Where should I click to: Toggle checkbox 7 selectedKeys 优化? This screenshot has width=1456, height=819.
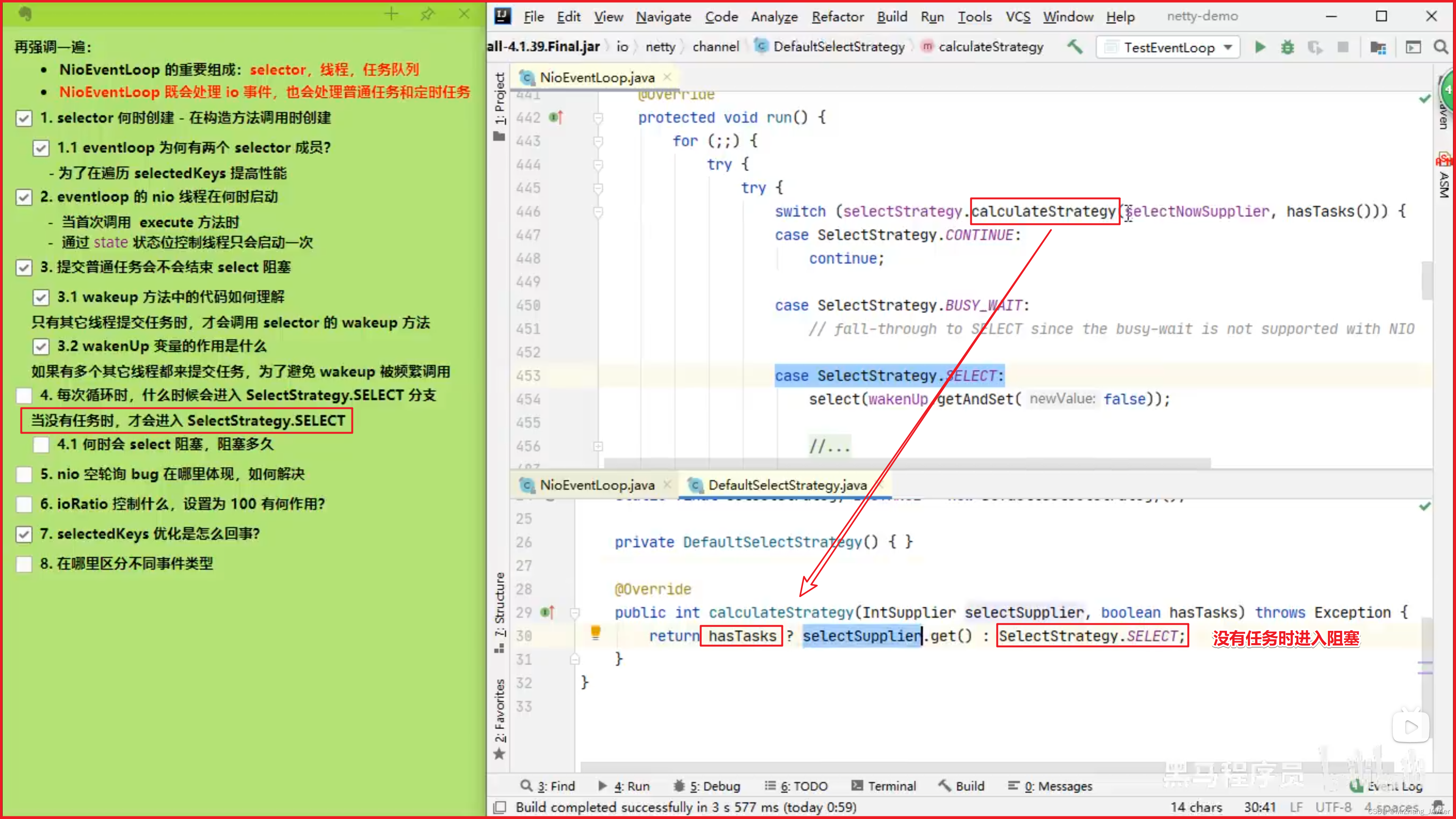point(24,534)
